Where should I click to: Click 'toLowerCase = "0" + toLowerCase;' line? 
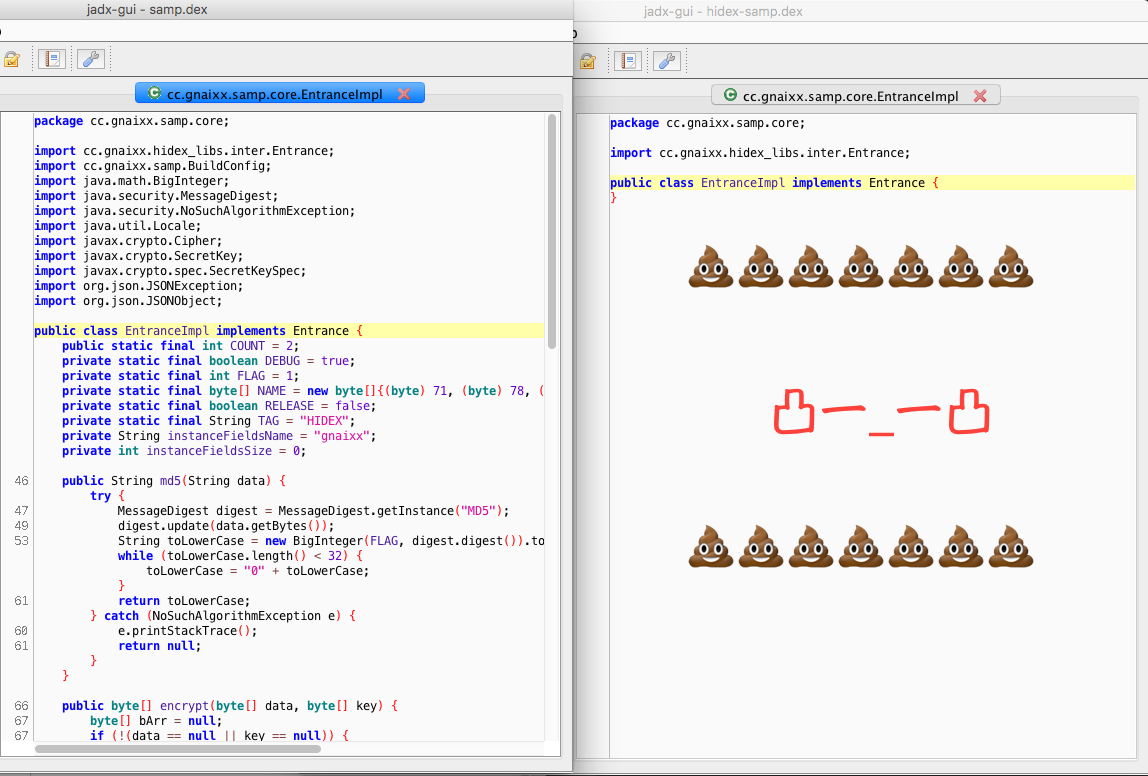(258, 571)
